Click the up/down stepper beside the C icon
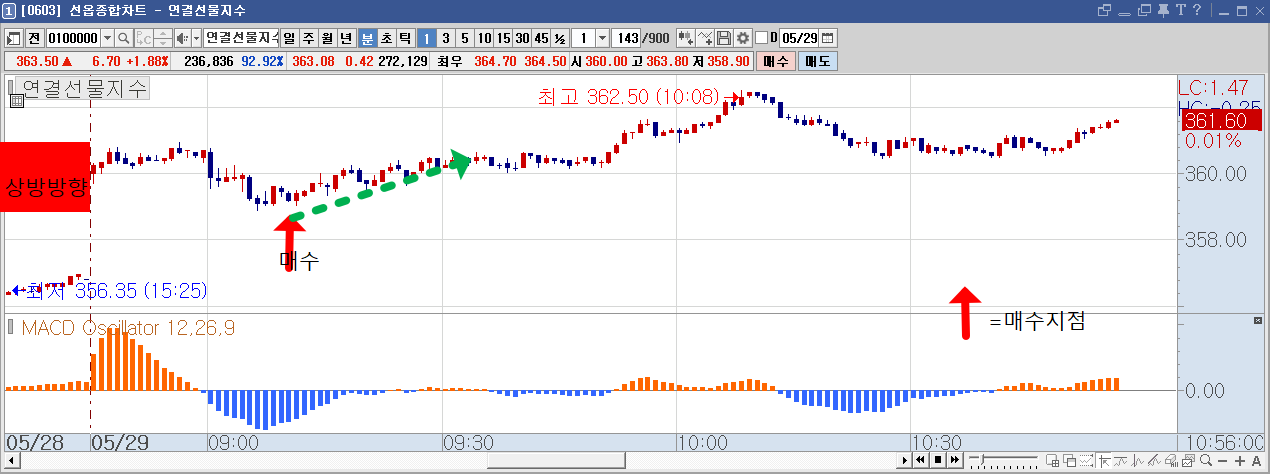This screenshot has width=1270, height=474. (x=163, y=38)
